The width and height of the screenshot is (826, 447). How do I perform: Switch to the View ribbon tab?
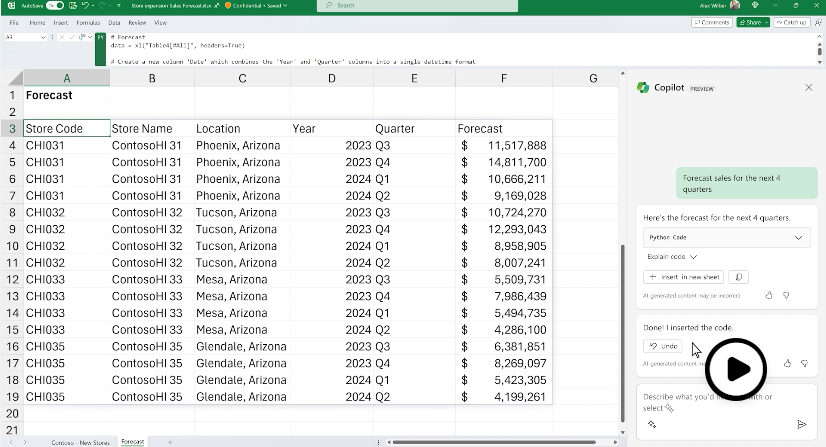point(160,23)
